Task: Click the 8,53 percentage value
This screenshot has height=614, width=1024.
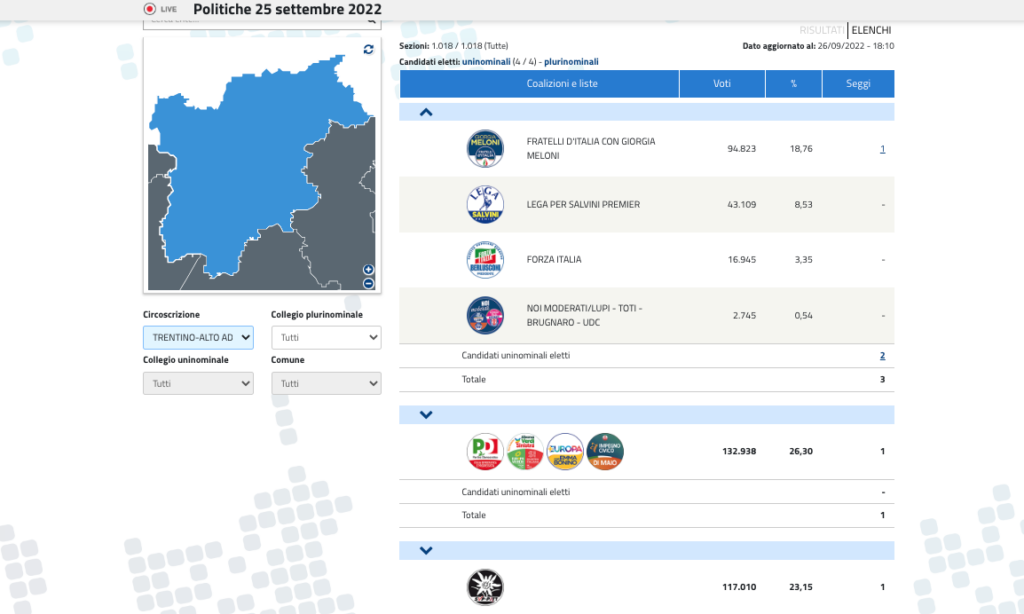Action: point(803,204)
